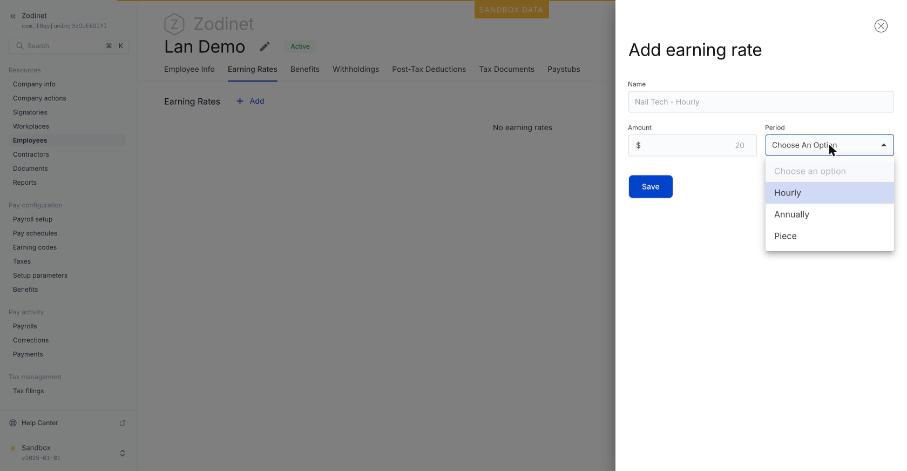Click the Zodinet company switcher

pos(58,20)
